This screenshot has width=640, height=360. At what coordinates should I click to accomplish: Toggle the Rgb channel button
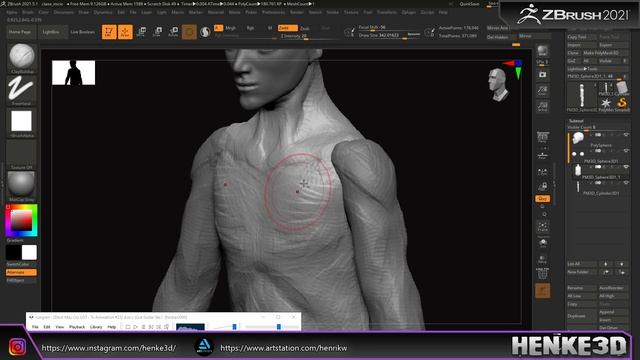point(250,28)
